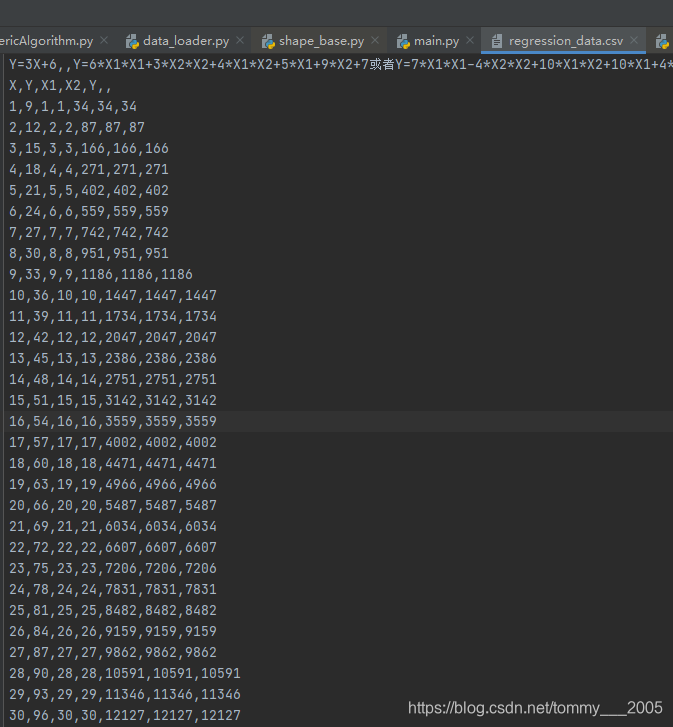Viewport: 673px width, 727px height.
Task: Click the row 9,33,9,9,1186,1186,1186
Action: [101, 274]
